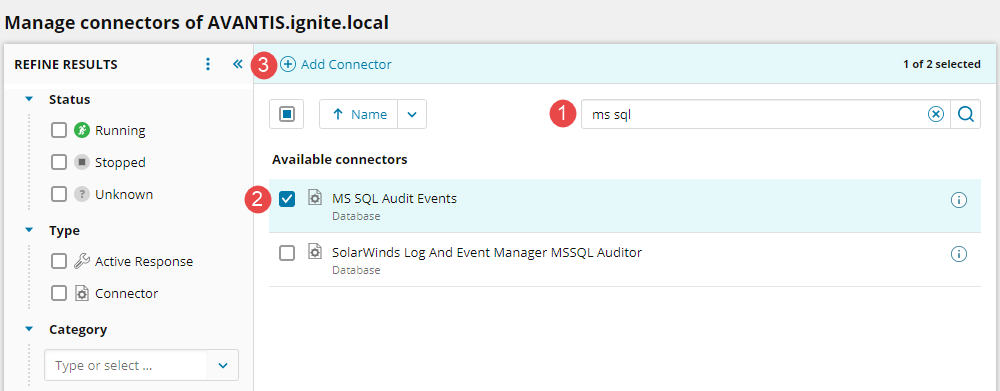Collapse the Type filter section
This screenshot has height=391, width=1000.
(x=29, y=230)
